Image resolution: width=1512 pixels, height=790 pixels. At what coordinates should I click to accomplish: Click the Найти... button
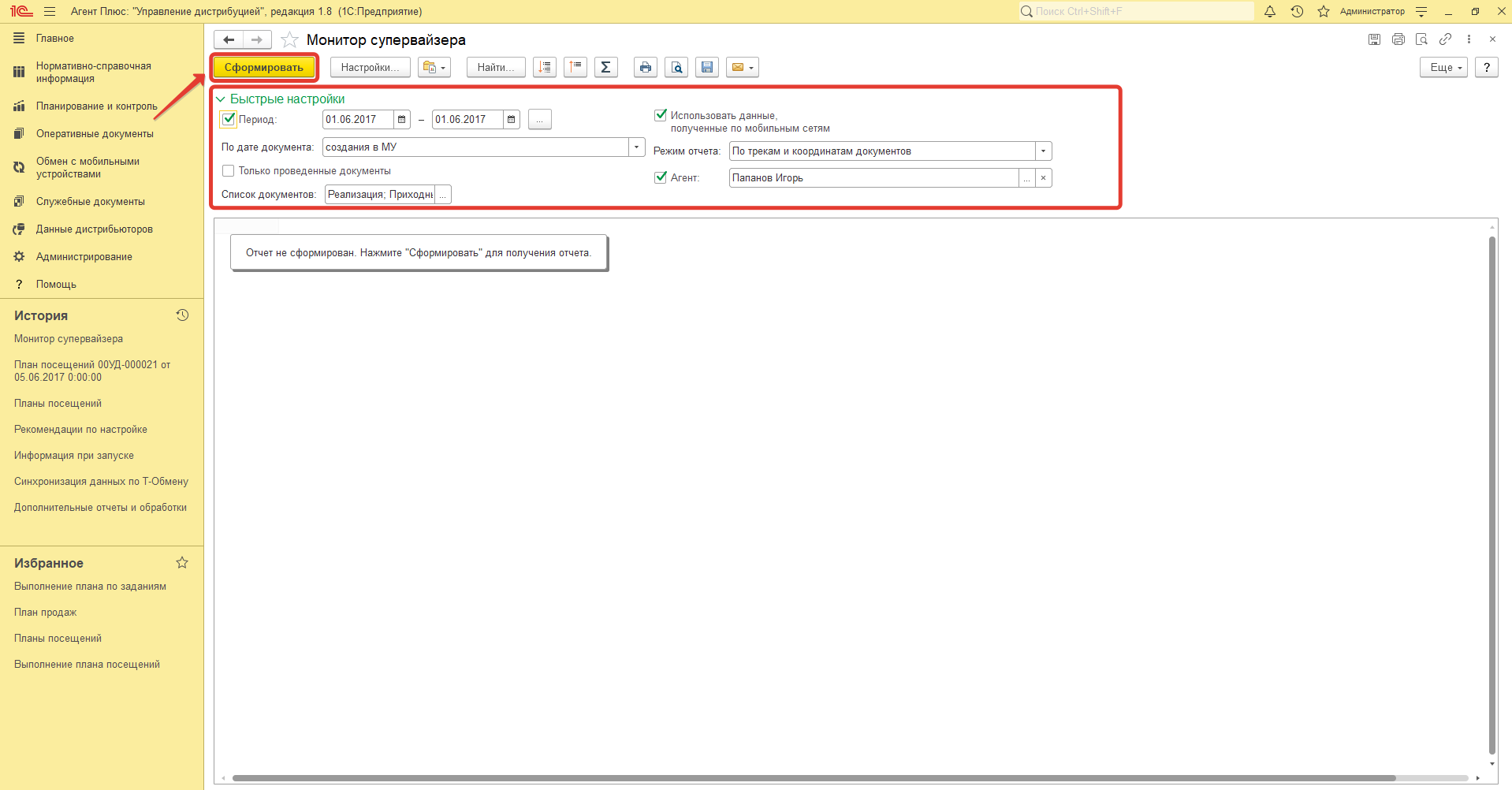[x=496, y=67]
